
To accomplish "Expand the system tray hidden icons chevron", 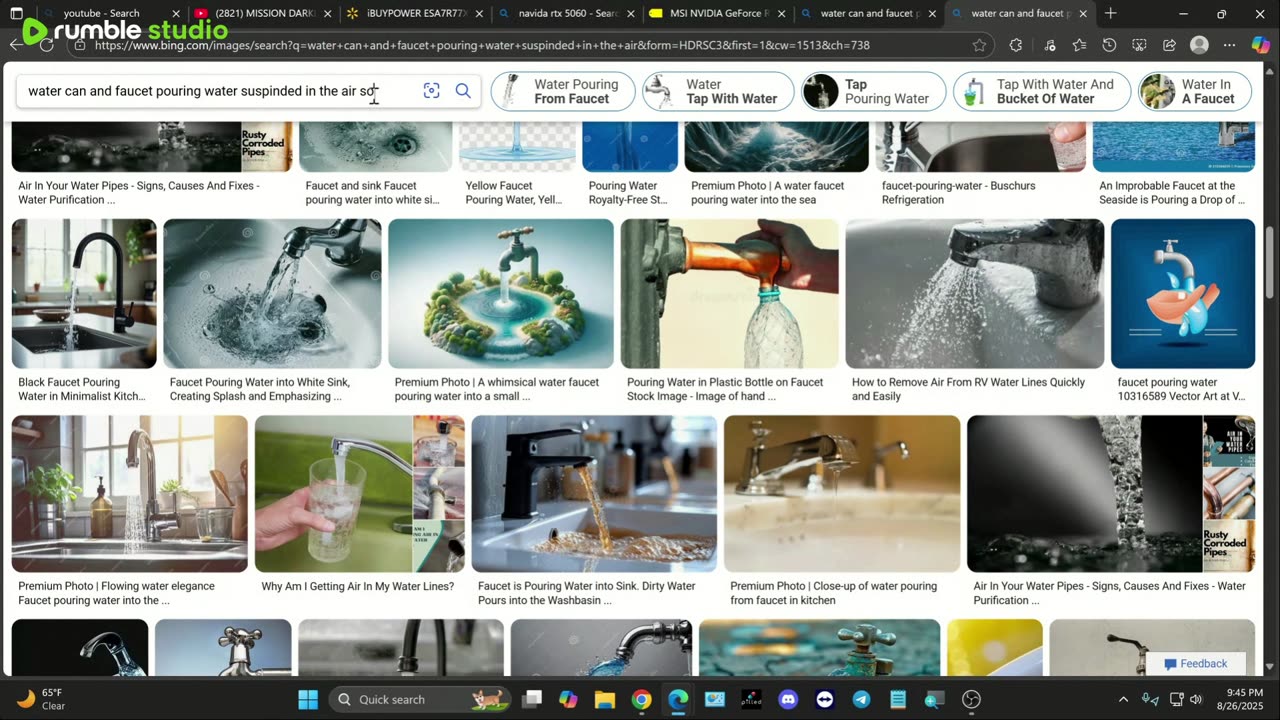I will (1123, 699).
